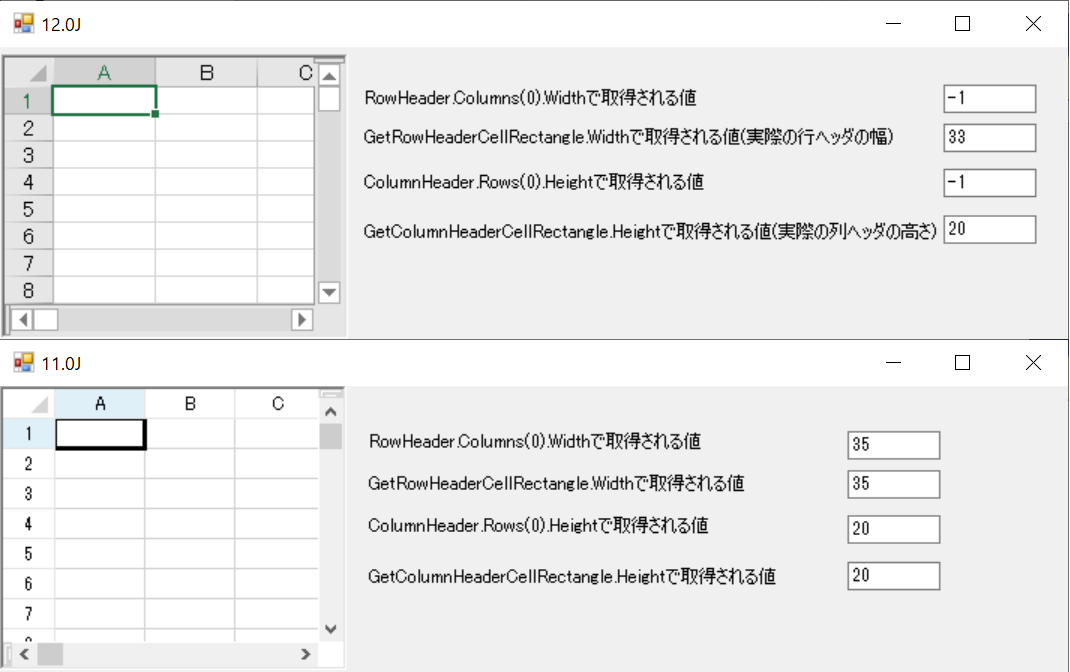Select row 2 header in 11.0J window
1070x672 pixels.
point(29,464)
